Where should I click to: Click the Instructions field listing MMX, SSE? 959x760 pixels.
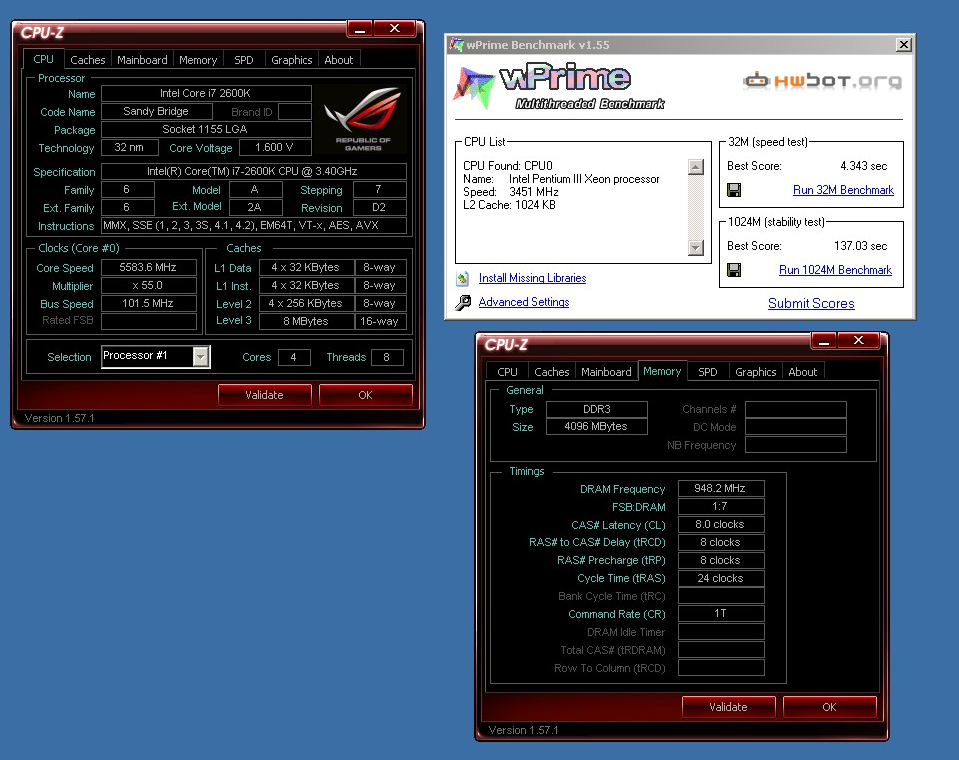[x=254, y=226]
